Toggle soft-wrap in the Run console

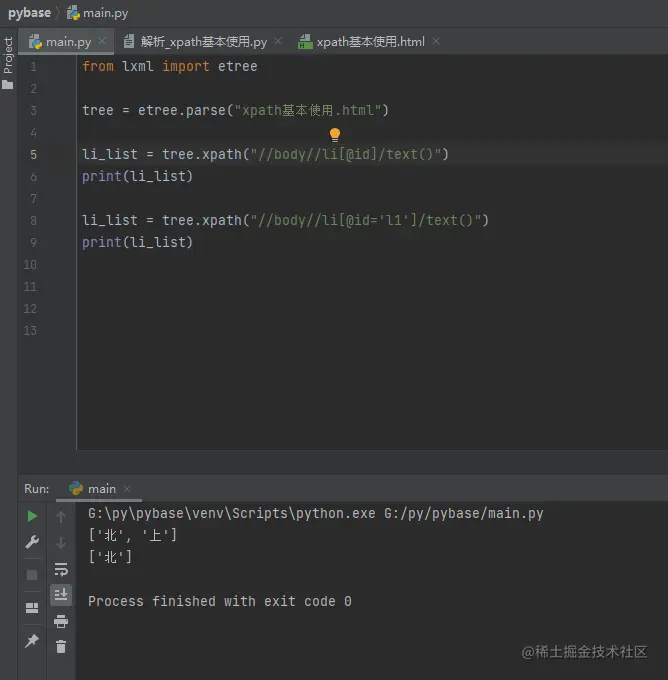click(x=61, y=569)
